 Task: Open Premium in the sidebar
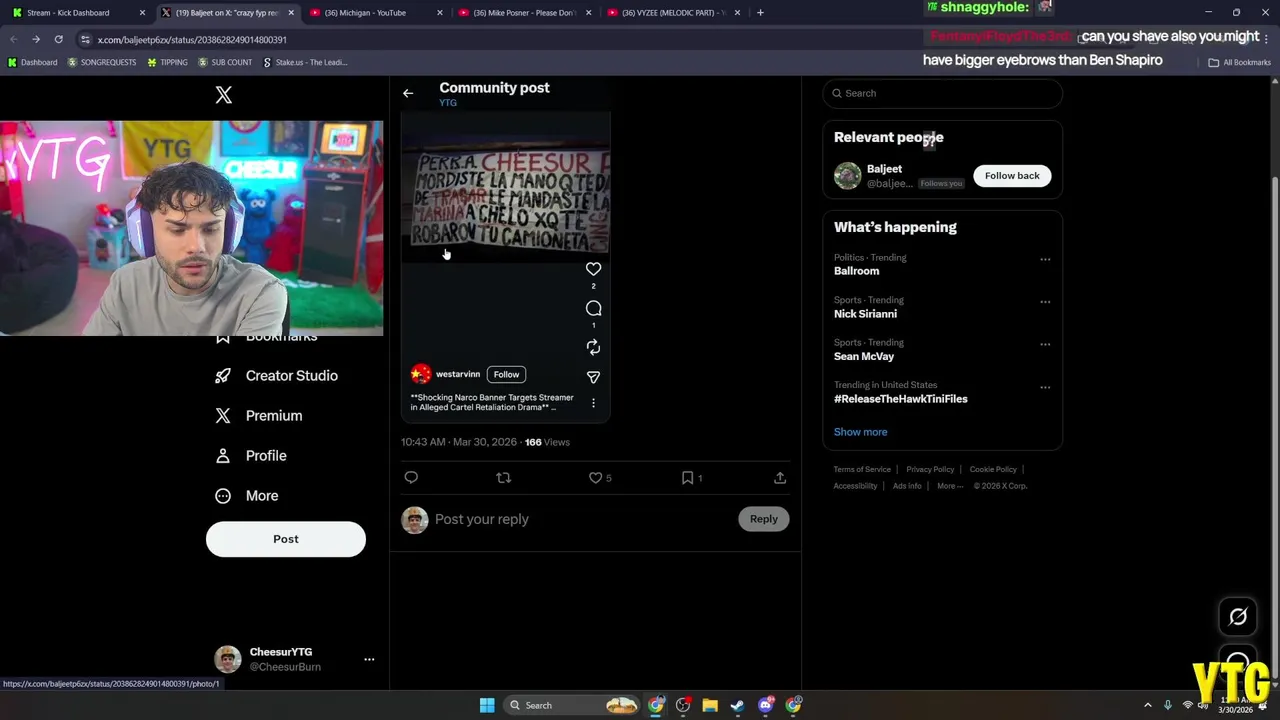[258, 416]
